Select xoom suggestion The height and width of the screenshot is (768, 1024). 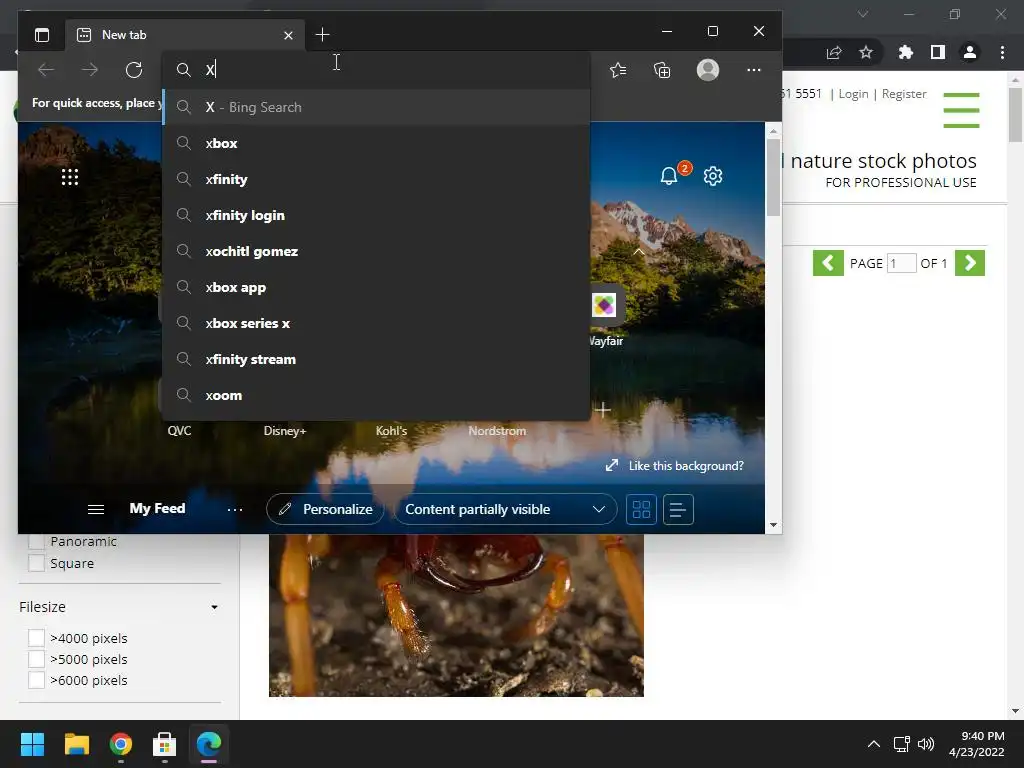pyautogui.click(x=377, y=395)
